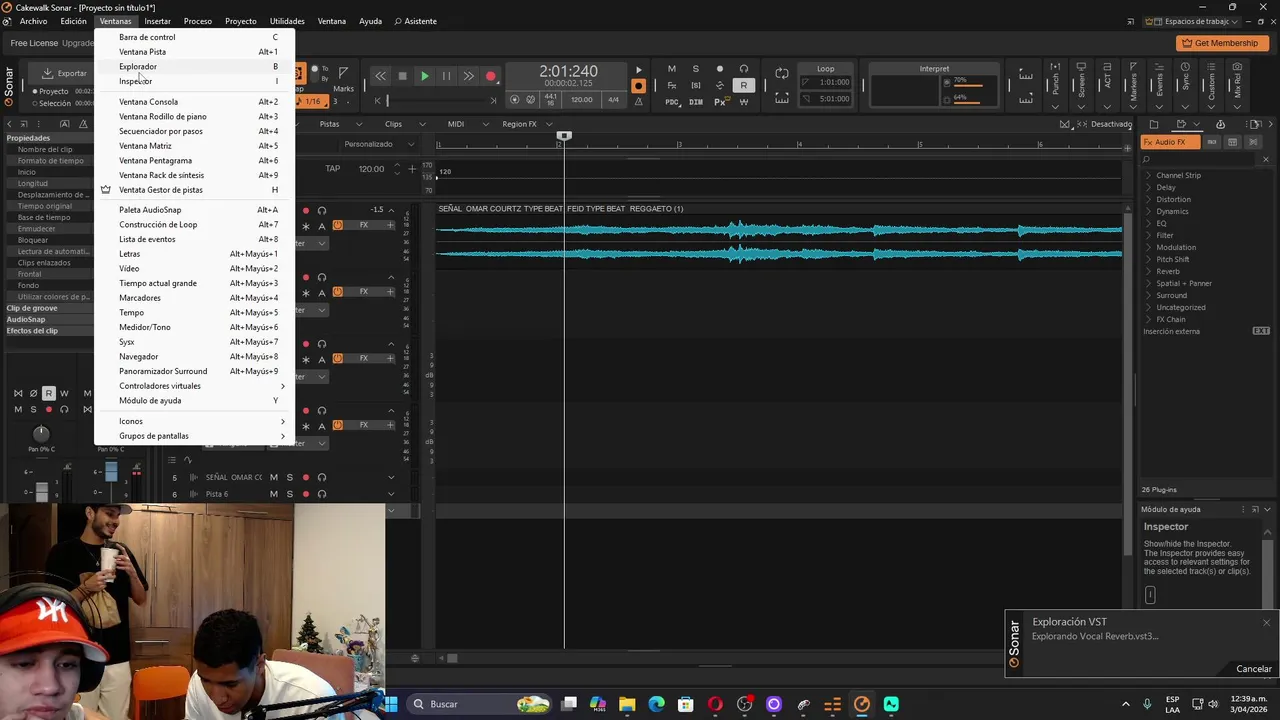Start recording with the red Record button
Image resolution: width=1280 pixels, height=720 pixels.
tap(490, 76)
